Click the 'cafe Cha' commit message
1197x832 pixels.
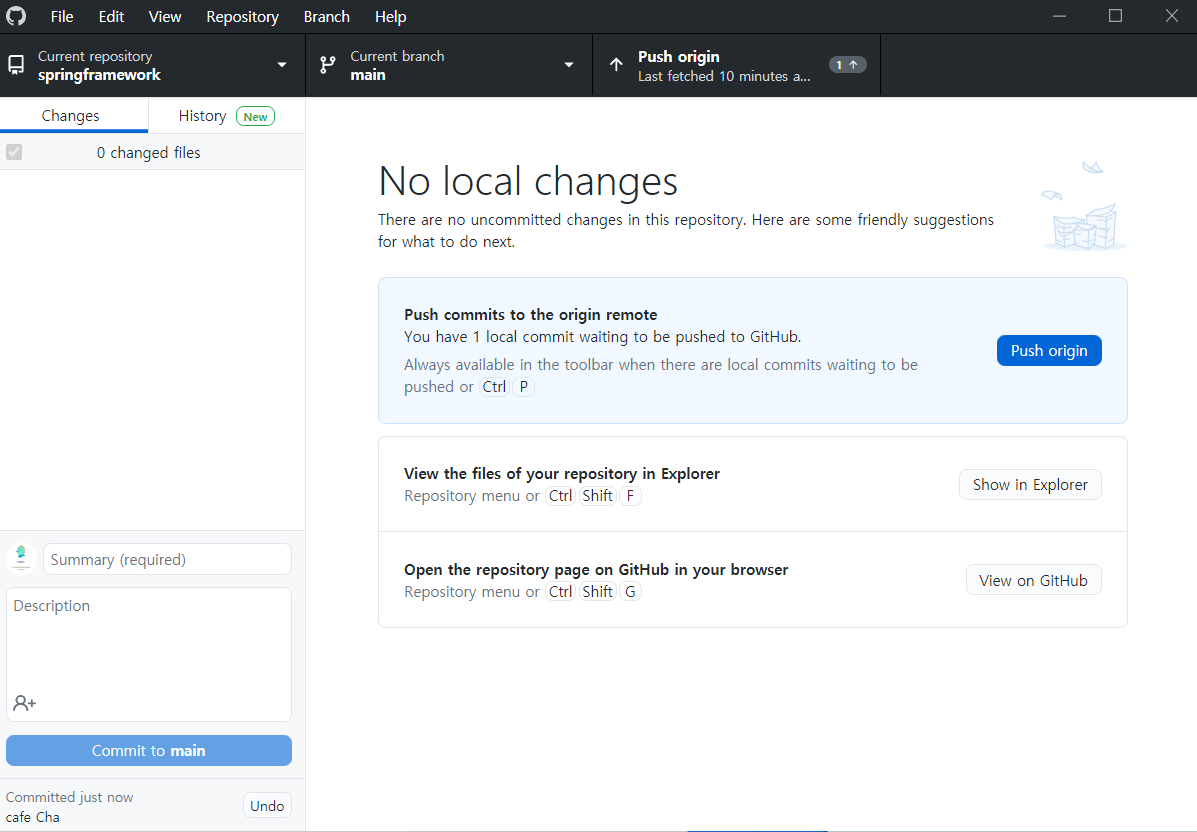click(x=33, y=817)
